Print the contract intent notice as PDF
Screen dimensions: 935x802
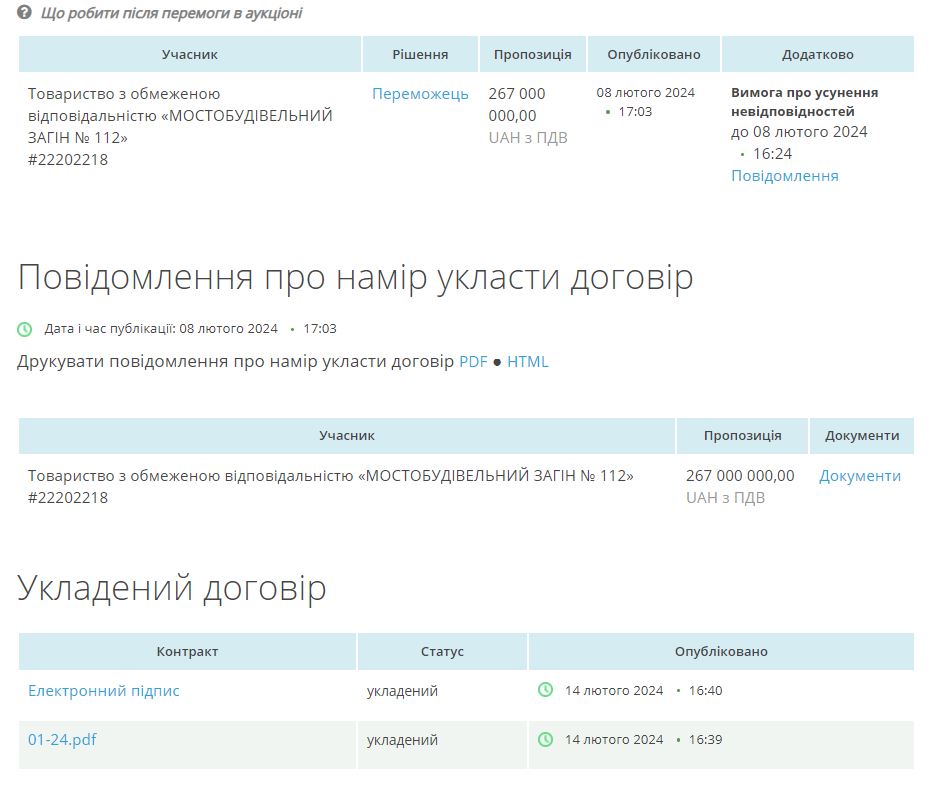[x=472, y=362]
